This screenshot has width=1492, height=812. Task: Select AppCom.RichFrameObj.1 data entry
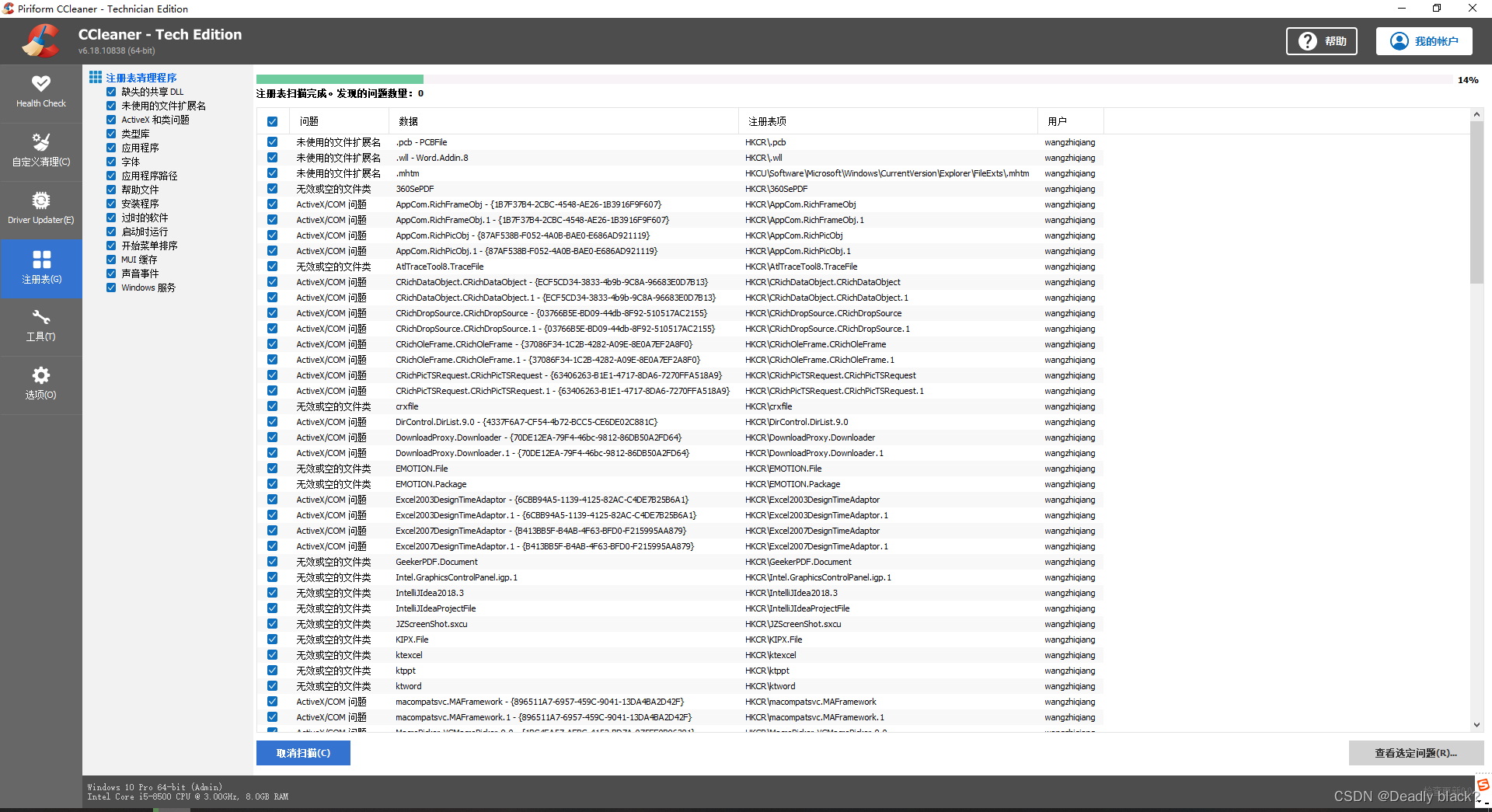click(532, 220)
